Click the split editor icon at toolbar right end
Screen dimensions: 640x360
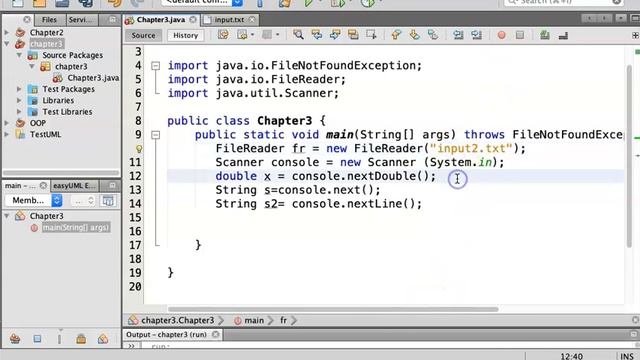point(635,36)
